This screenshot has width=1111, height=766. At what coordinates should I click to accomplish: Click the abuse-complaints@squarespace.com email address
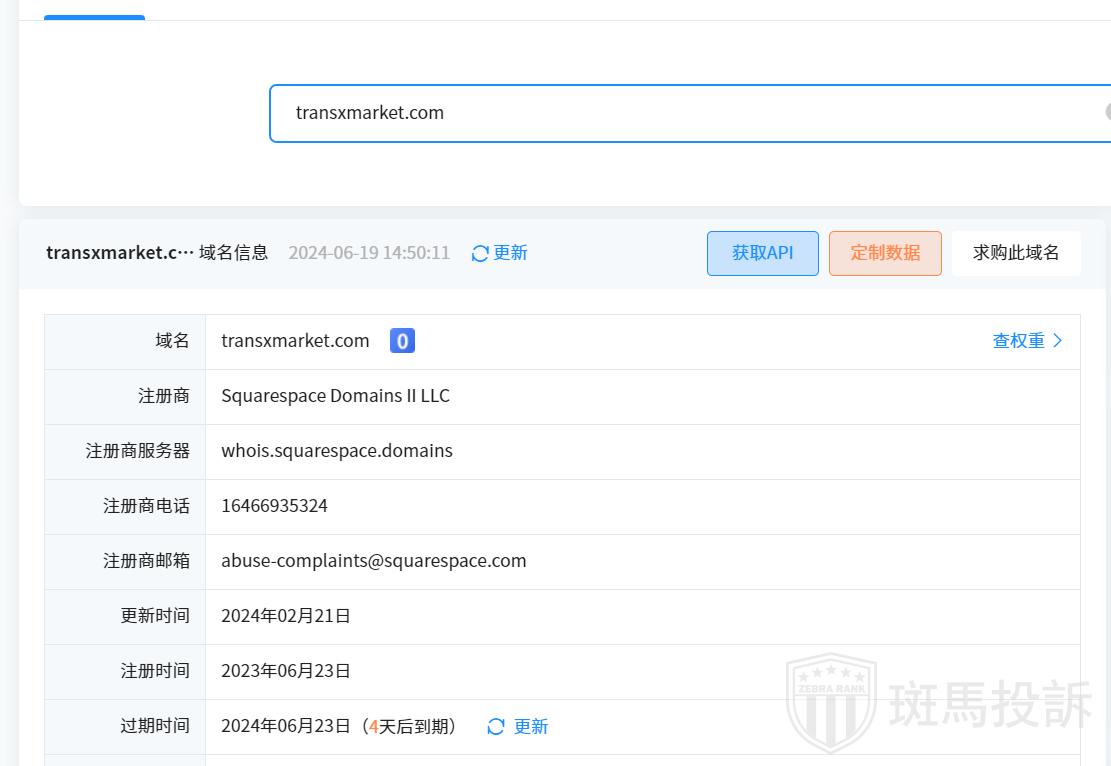[x=373, y=561]
